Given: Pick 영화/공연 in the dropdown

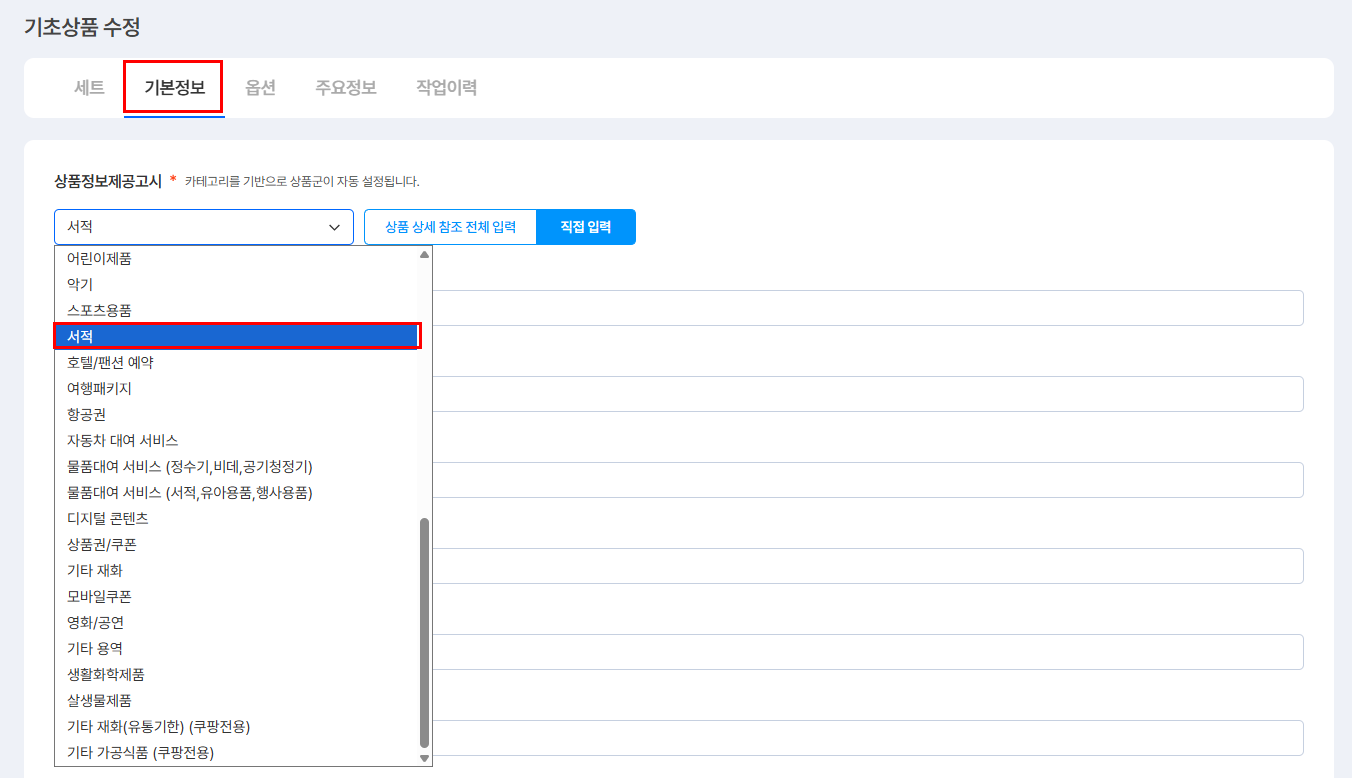Looking at the screenshot, I should (96, 623).
